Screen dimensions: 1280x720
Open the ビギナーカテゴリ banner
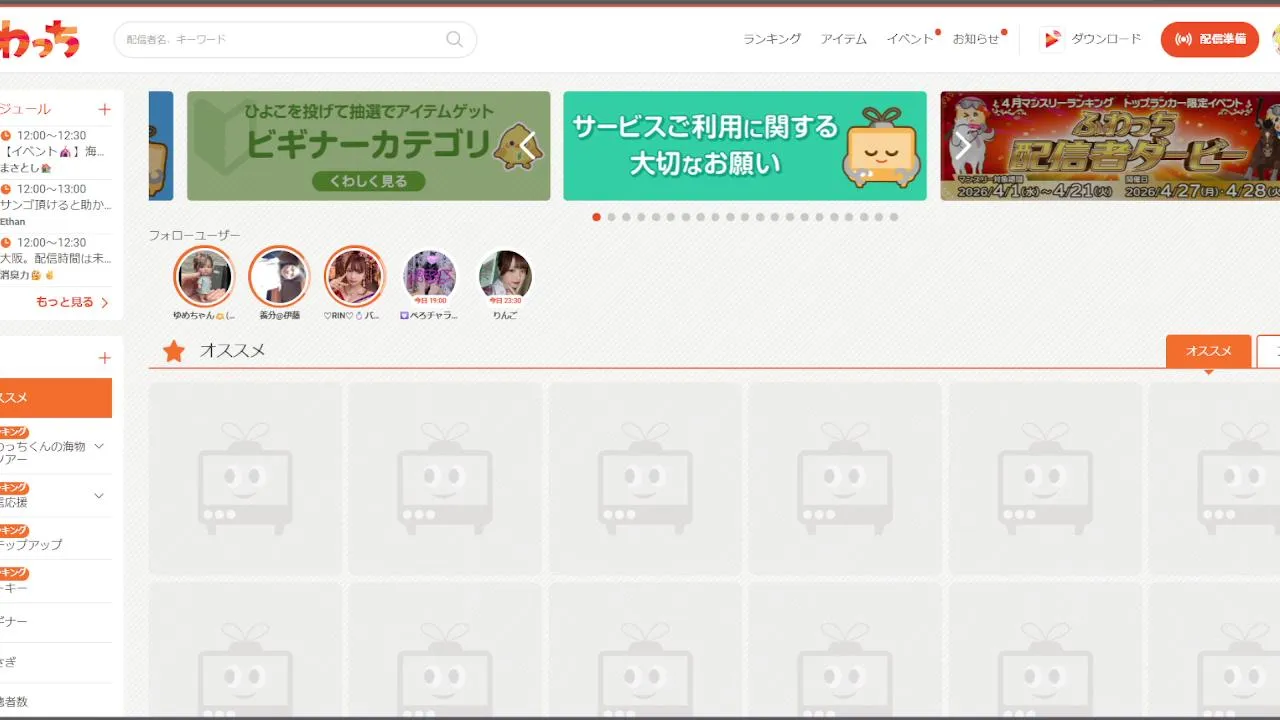tap(368, 146)
